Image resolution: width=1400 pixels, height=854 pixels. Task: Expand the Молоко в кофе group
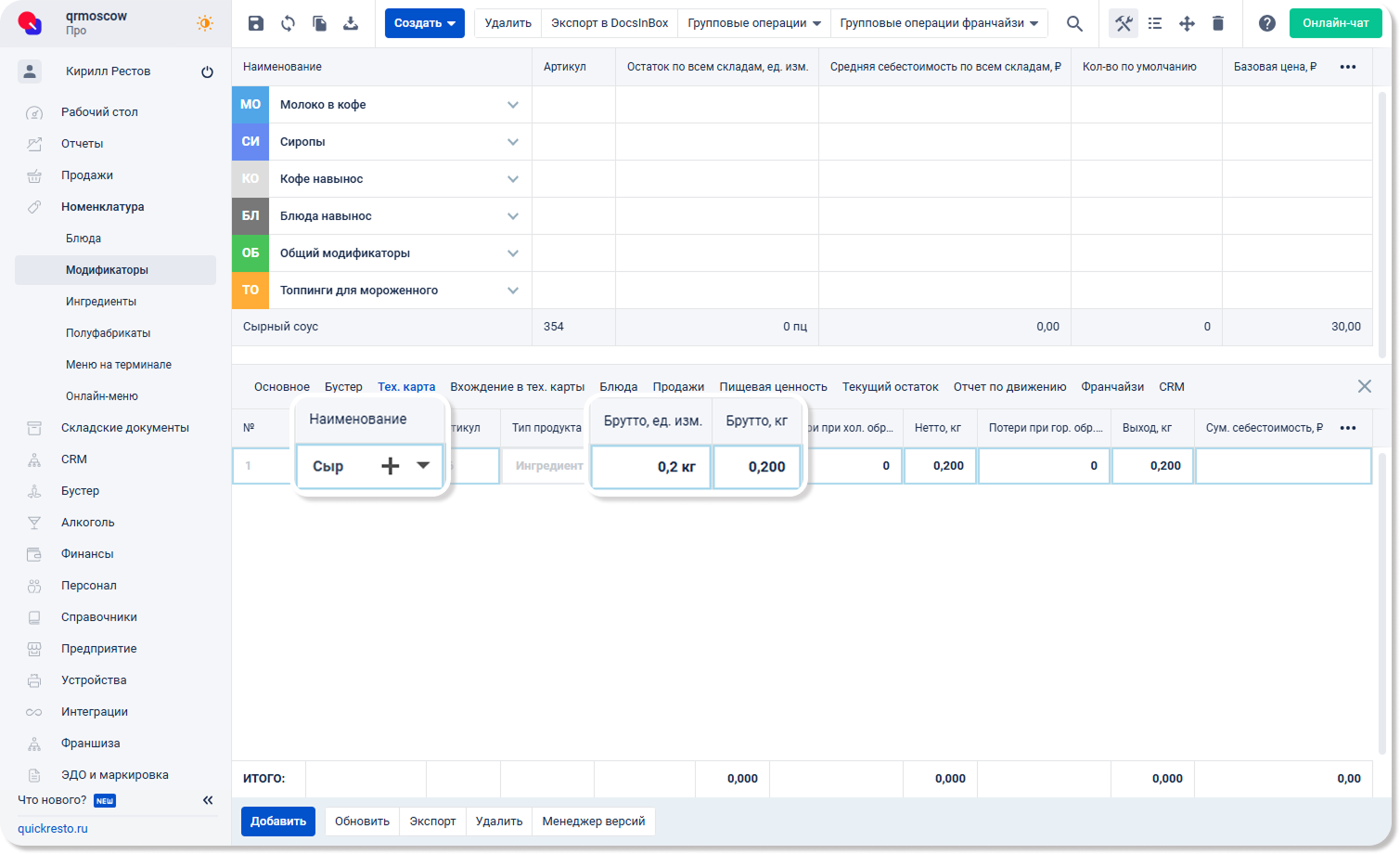(x=513, y=105)
